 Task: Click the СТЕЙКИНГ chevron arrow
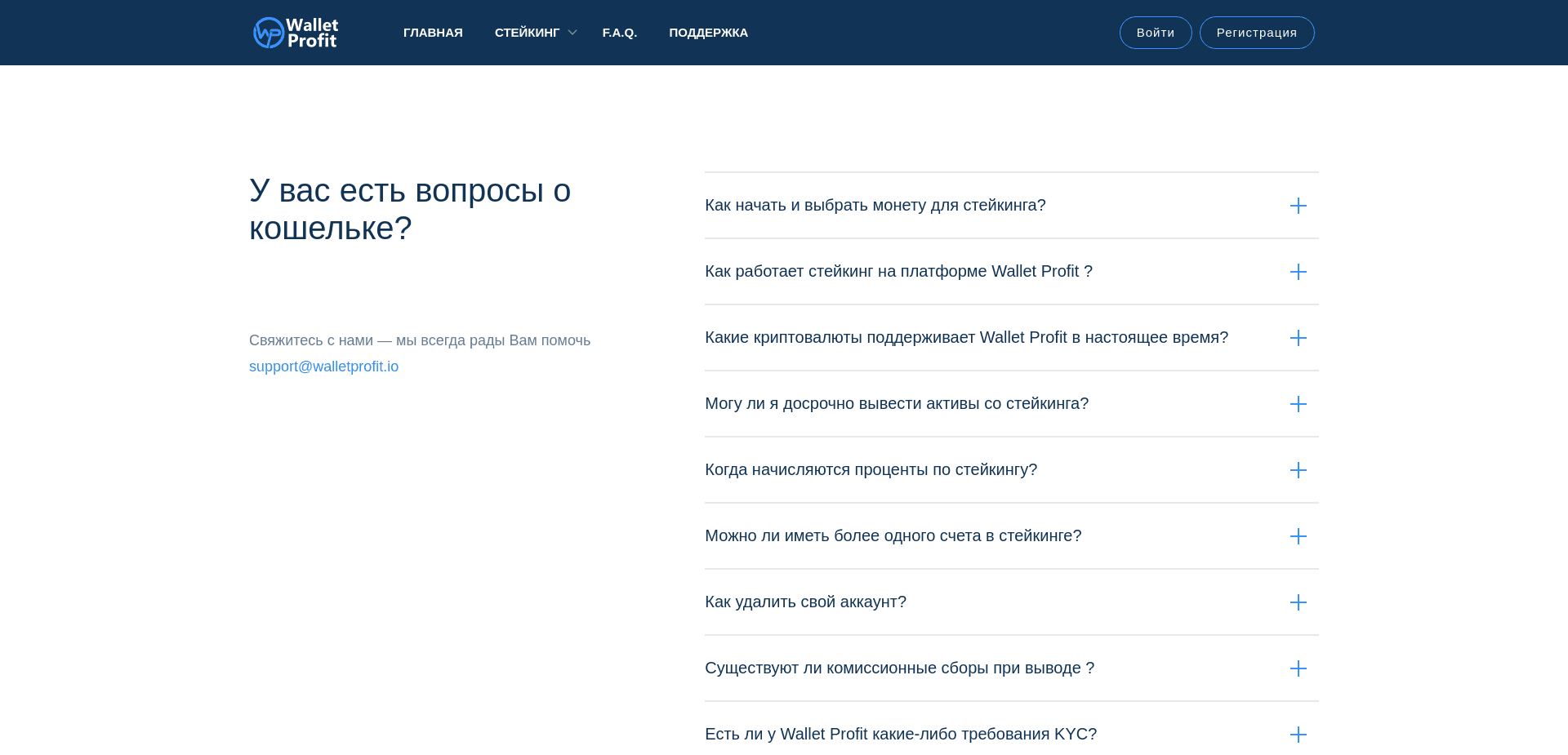pyautogui.click(x=572, y=33)
